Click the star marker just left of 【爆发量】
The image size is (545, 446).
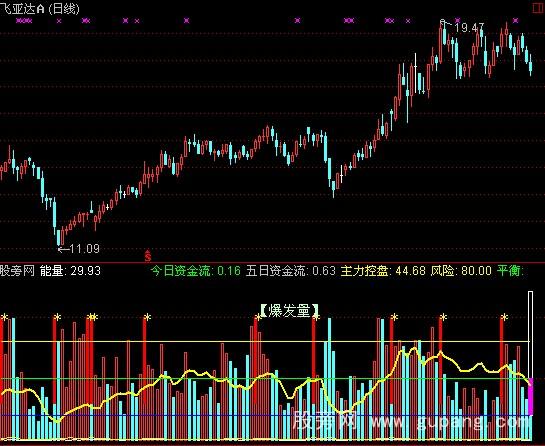pyautogui.click(x=258, y=317)
